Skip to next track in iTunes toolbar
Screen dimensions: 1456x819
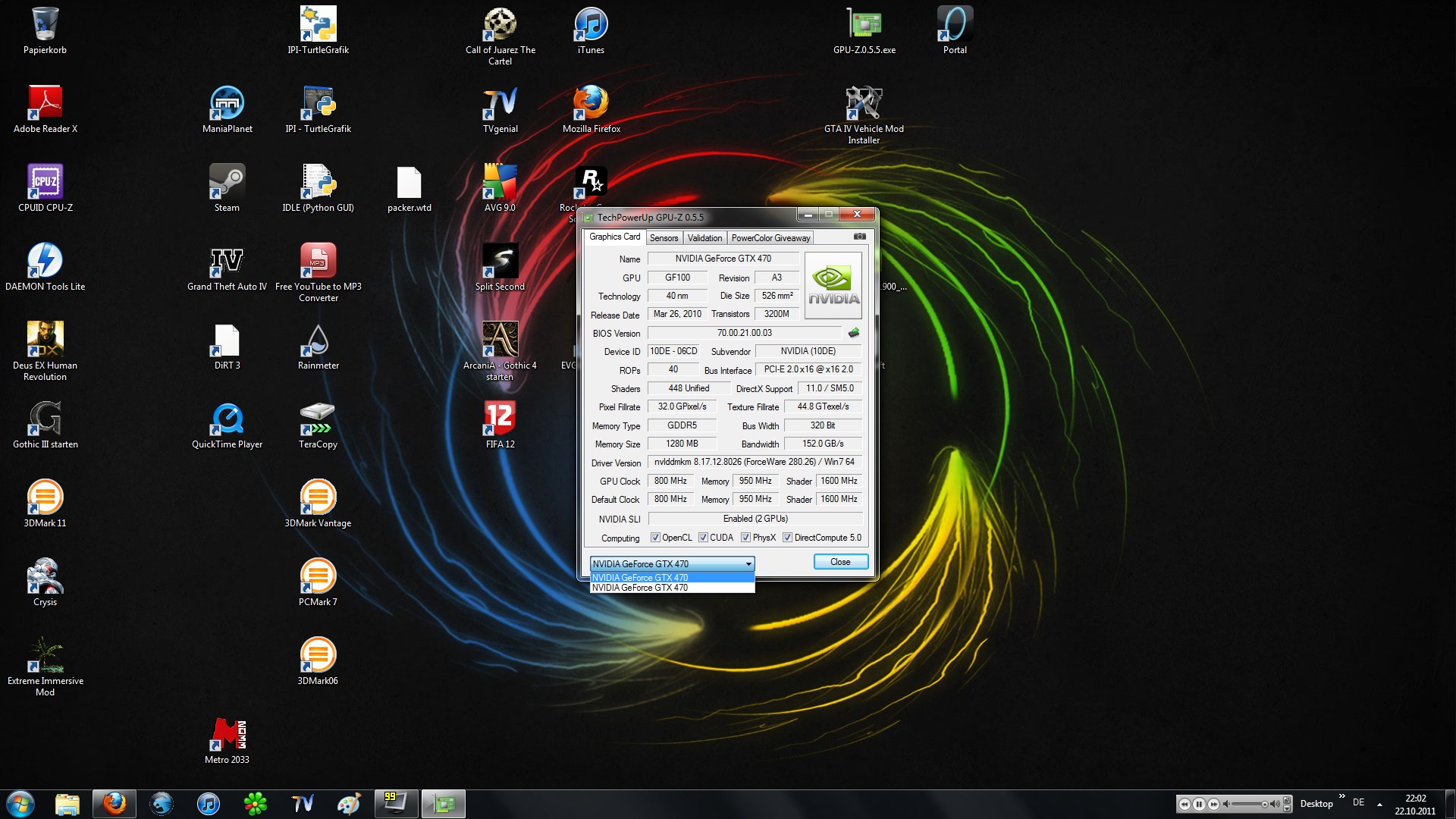tap(1213, 804)
